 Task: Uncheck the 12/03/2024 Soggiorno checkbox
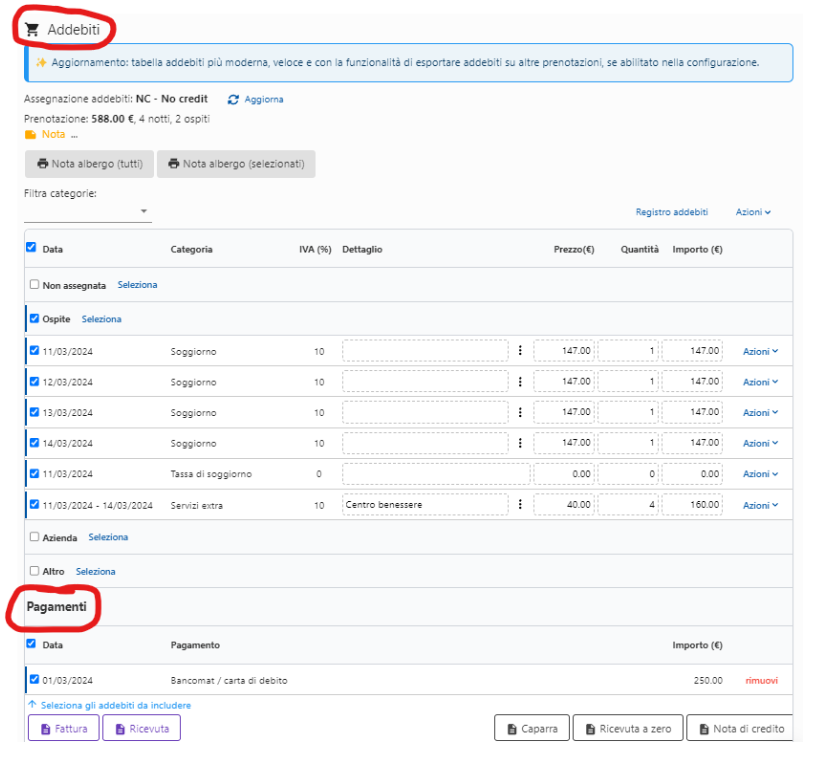[34, 381]
